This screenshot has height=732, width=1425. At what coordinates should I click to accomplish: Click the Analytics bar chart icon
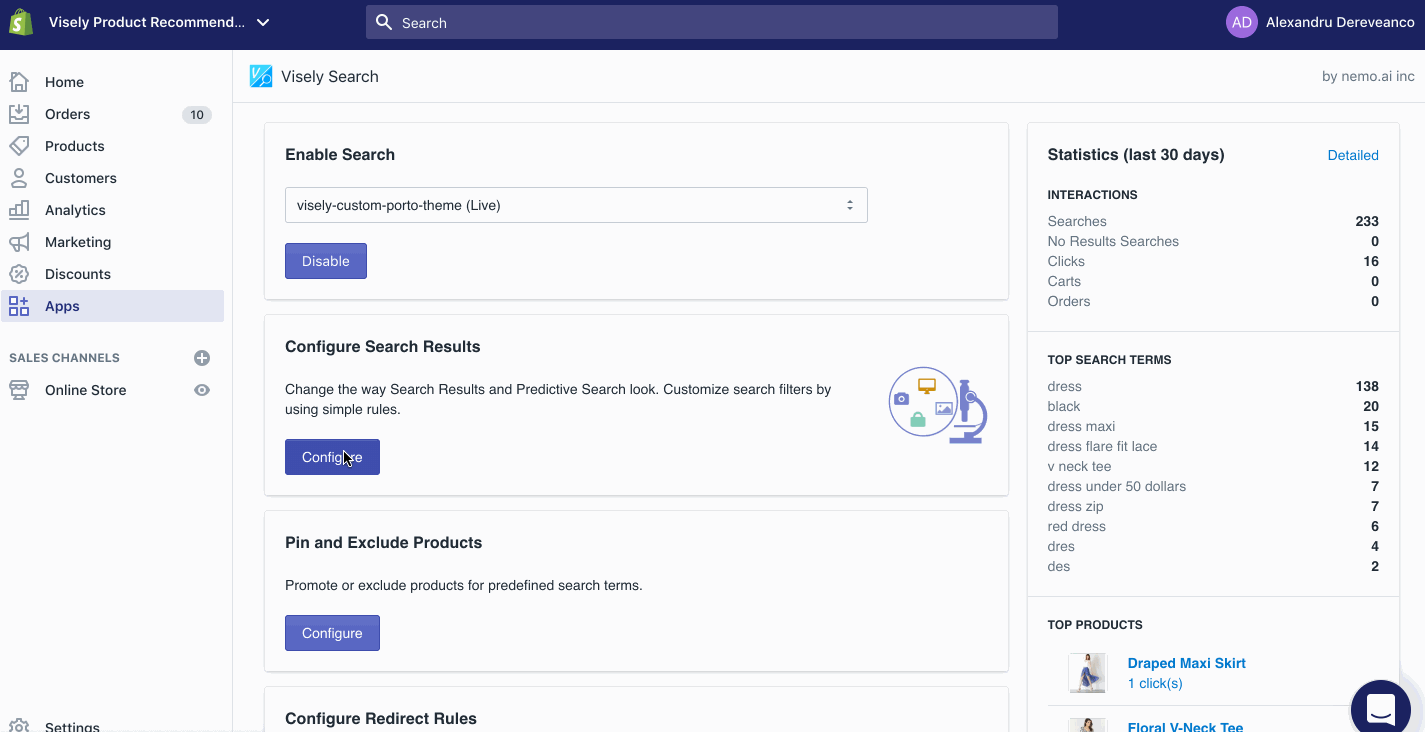click(x=19, y=210)
